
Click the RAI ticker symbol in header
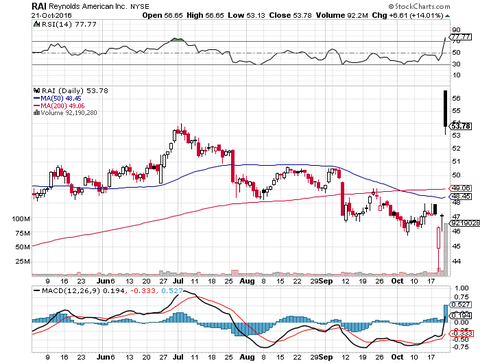click(x=39, y=6)
